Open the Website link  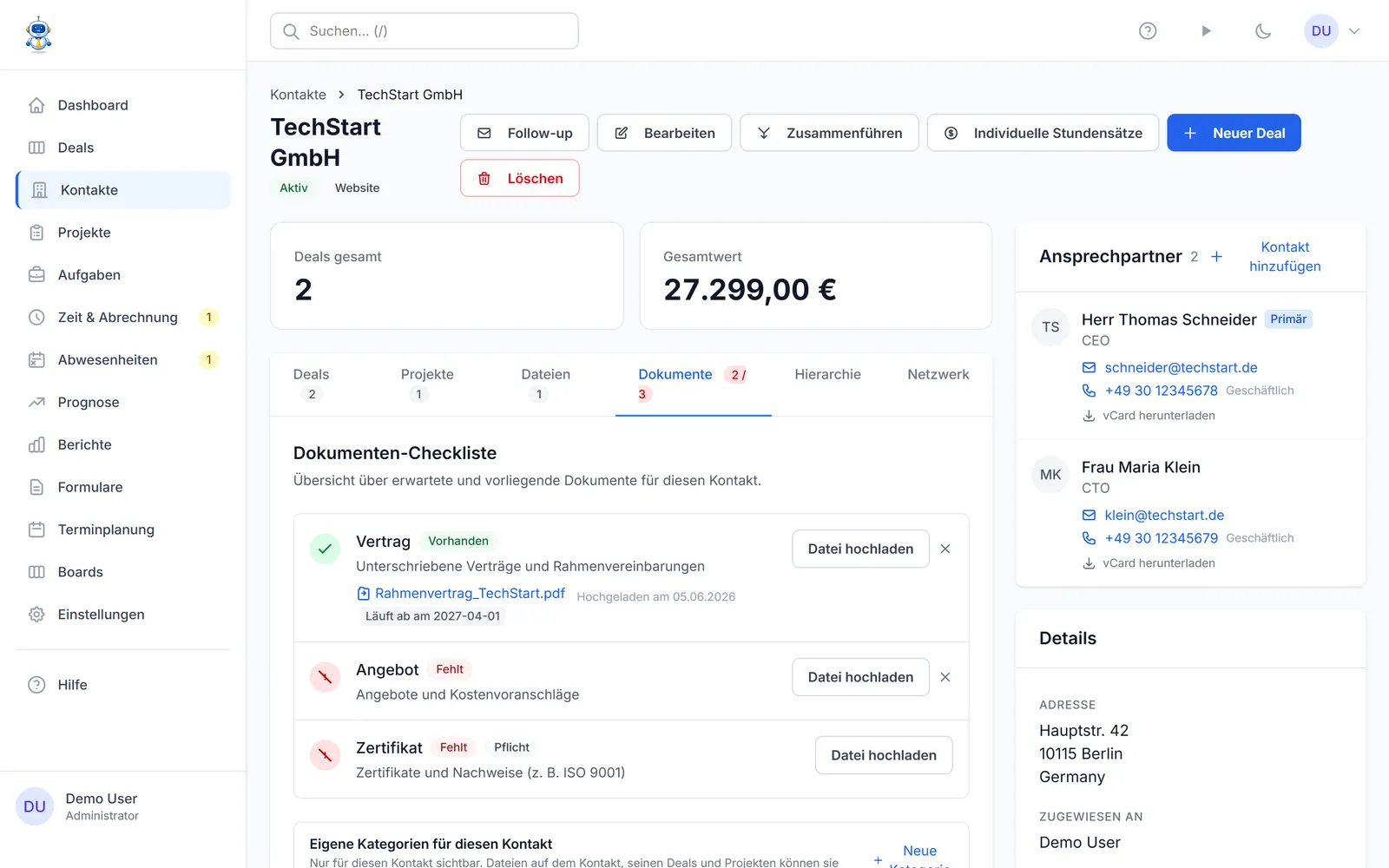(x=357, y=188)
